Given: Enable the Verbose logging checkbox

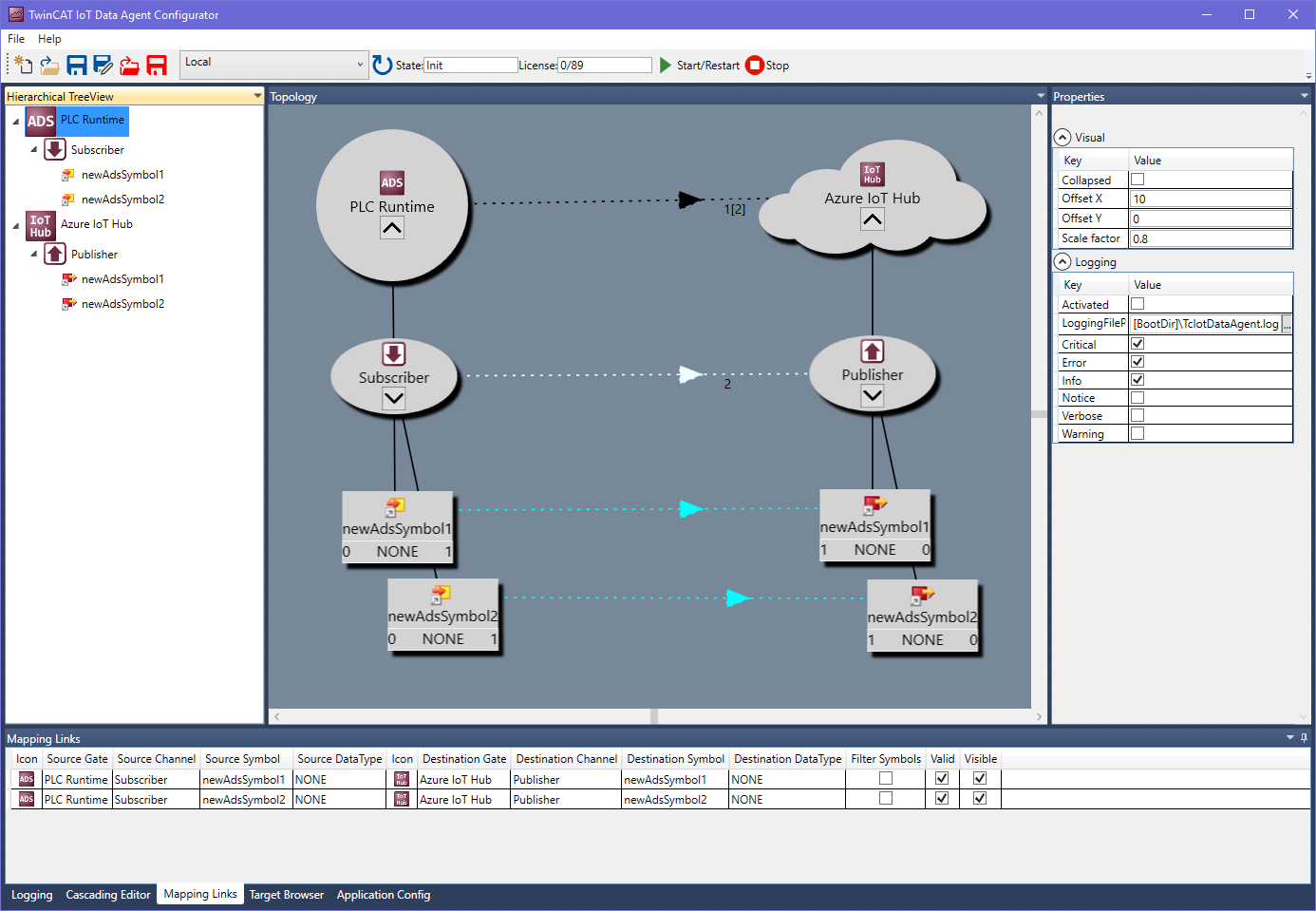Looking at the screenshot, I should 1137,415.
